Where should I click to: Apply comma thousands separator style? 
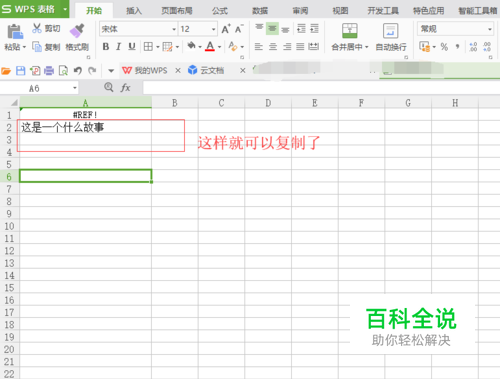point(458,46)
